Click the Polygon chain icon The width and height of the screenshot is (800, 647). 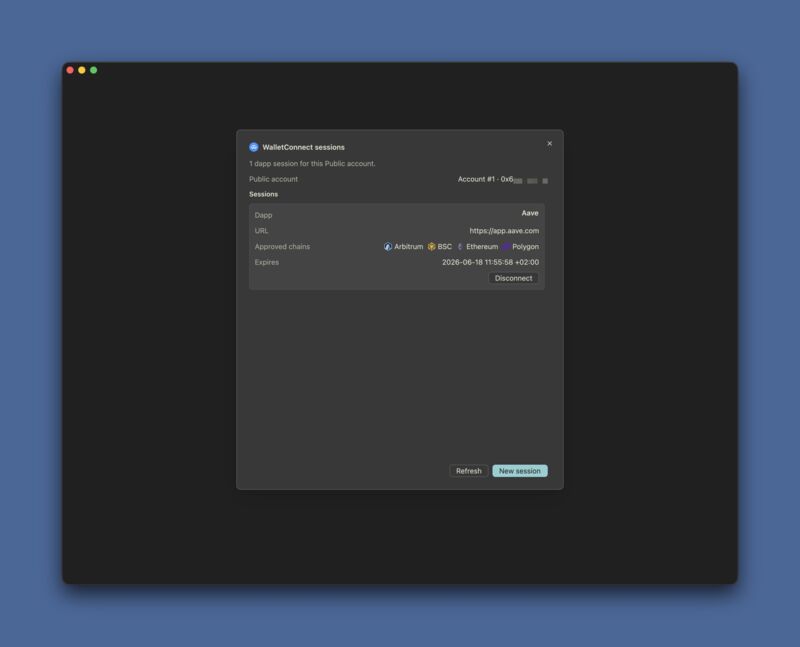point(506,246)
